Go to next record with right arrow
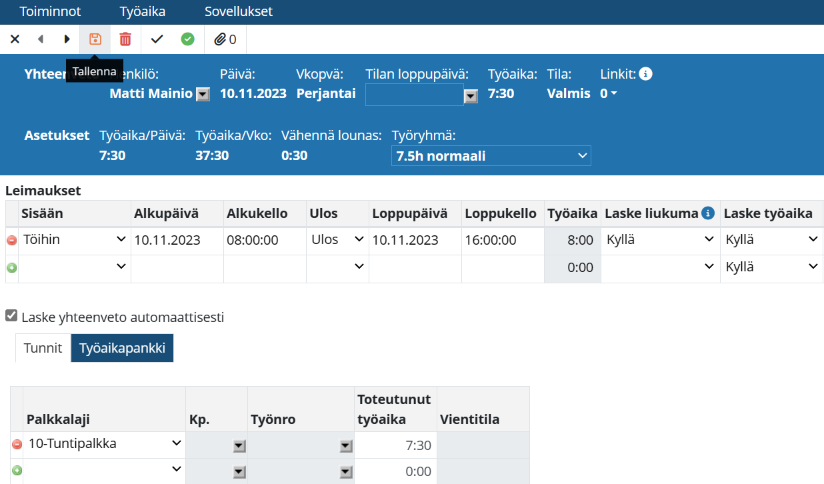This screenshot has width=824, height=484. [x=67, y=39]
